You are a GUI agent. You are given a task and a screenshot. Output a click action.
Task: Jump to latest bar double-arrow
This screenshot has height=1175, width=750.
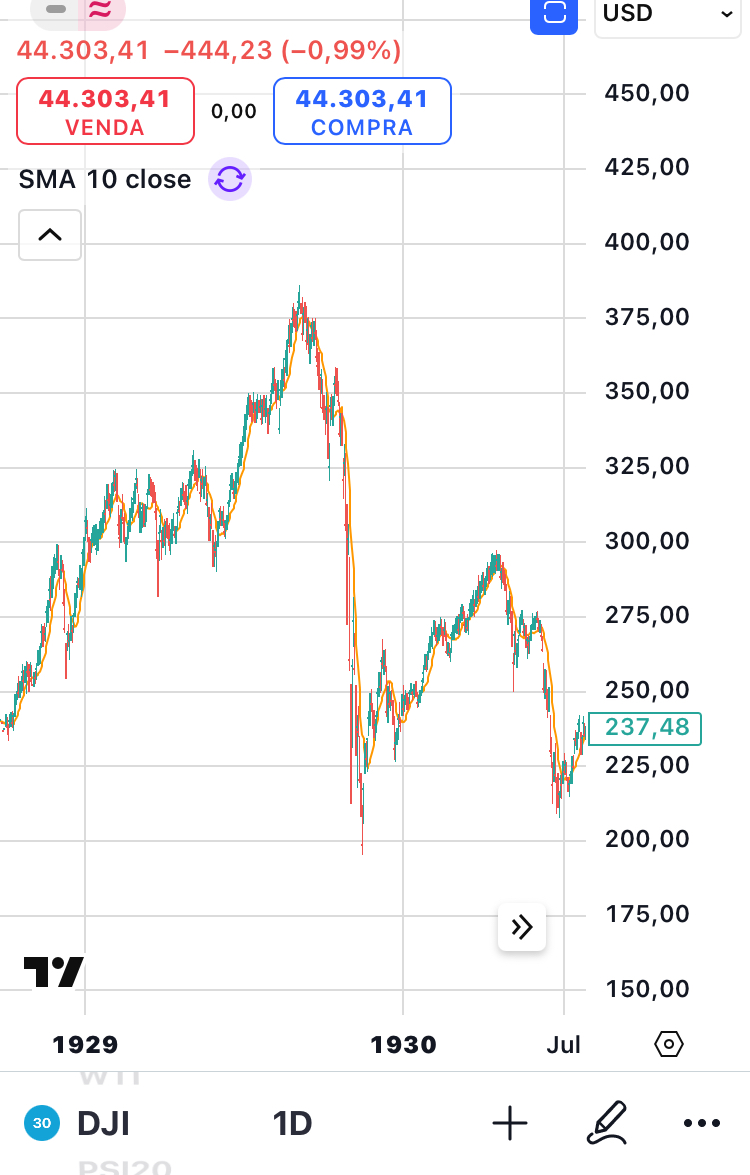coord(522,927)
